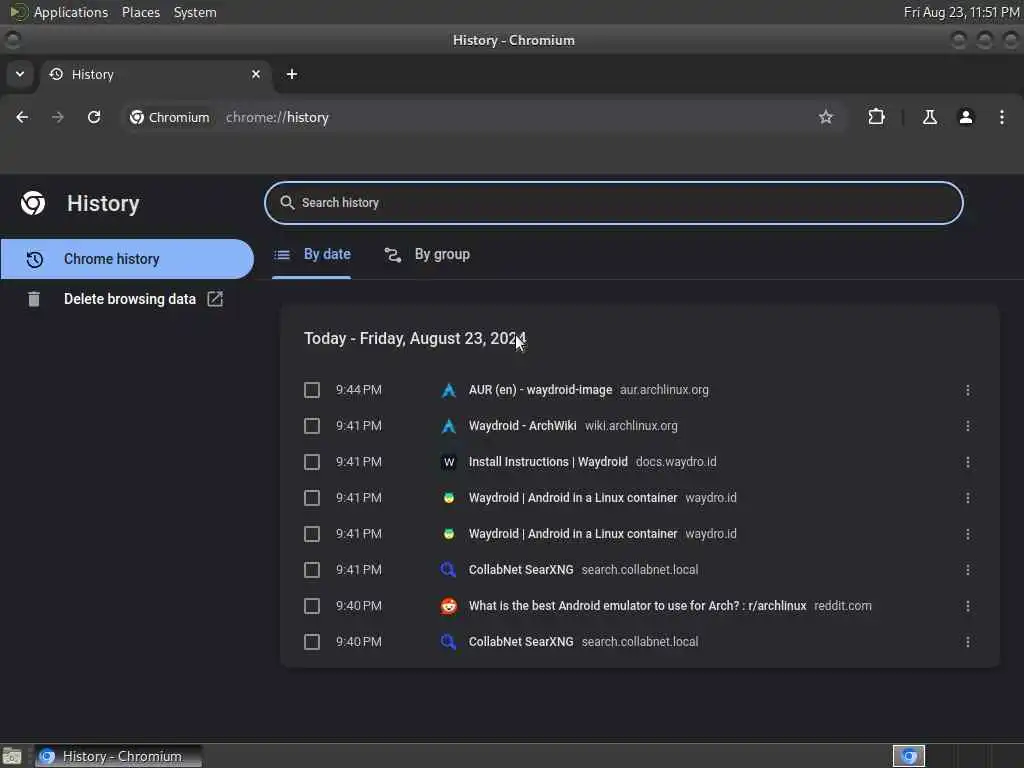Bookmark this page with the star icon

825,117
